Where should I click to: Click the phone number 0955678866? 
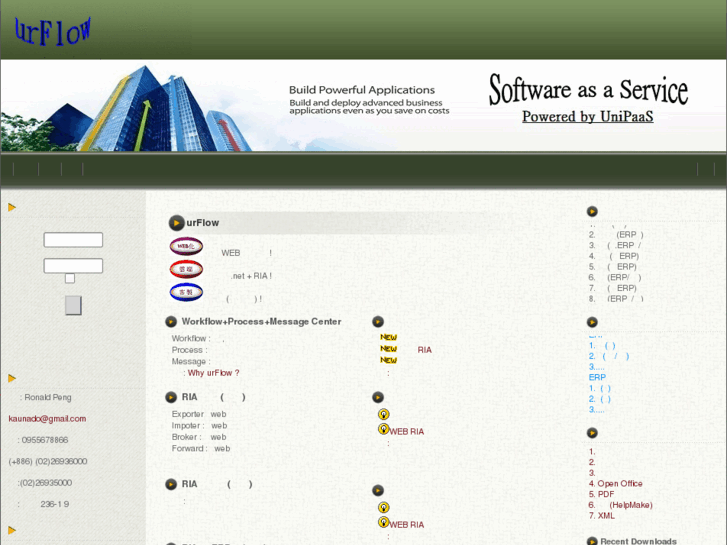45,440
